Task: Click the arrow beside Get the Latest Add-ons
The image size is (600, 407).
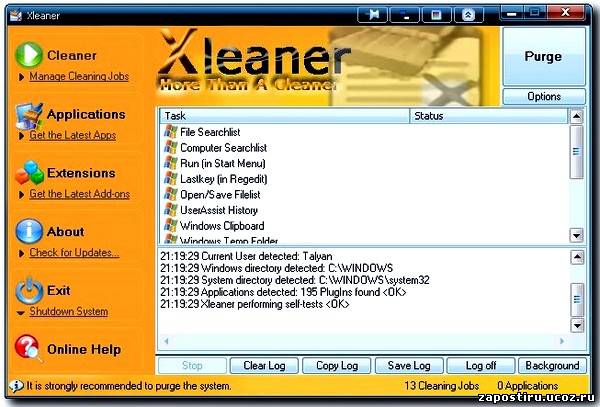Action: (21, 195)
